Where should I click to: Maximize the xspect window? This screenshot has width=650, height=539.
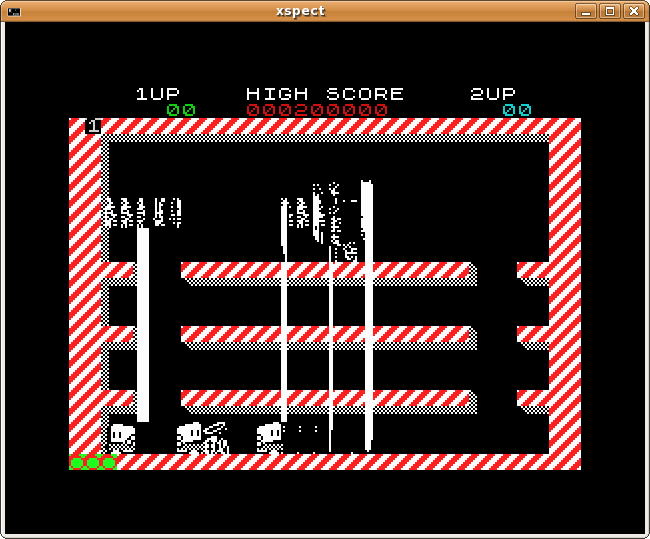pyautogui.click(x=609, y=11)
